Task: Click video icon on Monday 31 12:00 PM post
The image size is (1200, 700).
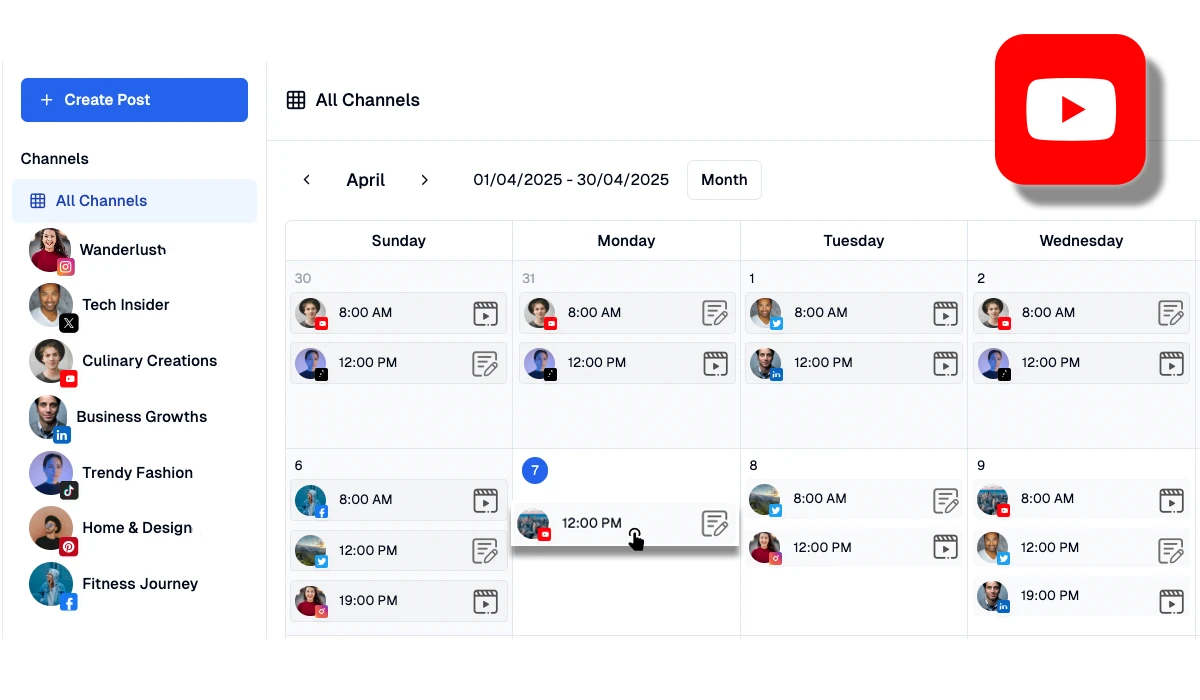Action: pyautogui.click(x=714, y=364)
